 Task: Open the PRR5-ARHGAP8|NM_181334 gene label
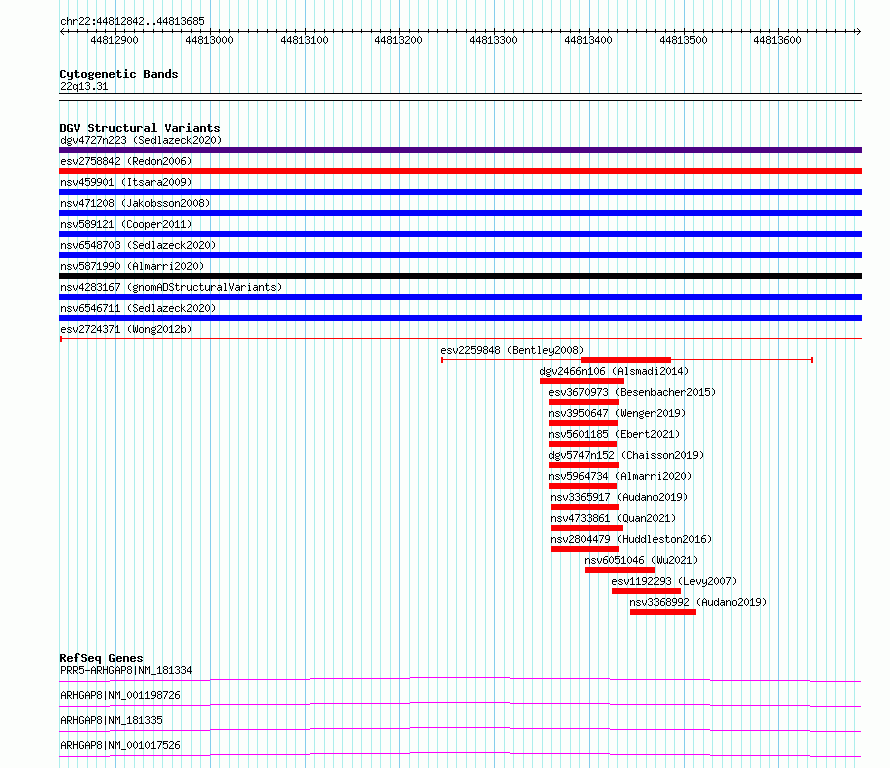pyautogui.click(x=126, y=670)
